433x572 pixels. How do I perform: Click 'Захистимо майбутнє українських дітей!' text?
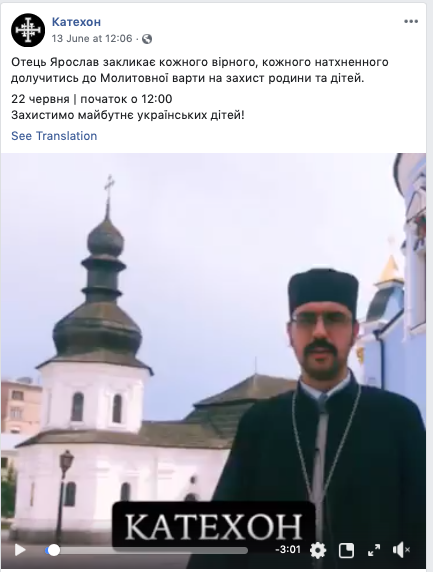[x=128, y=115]
